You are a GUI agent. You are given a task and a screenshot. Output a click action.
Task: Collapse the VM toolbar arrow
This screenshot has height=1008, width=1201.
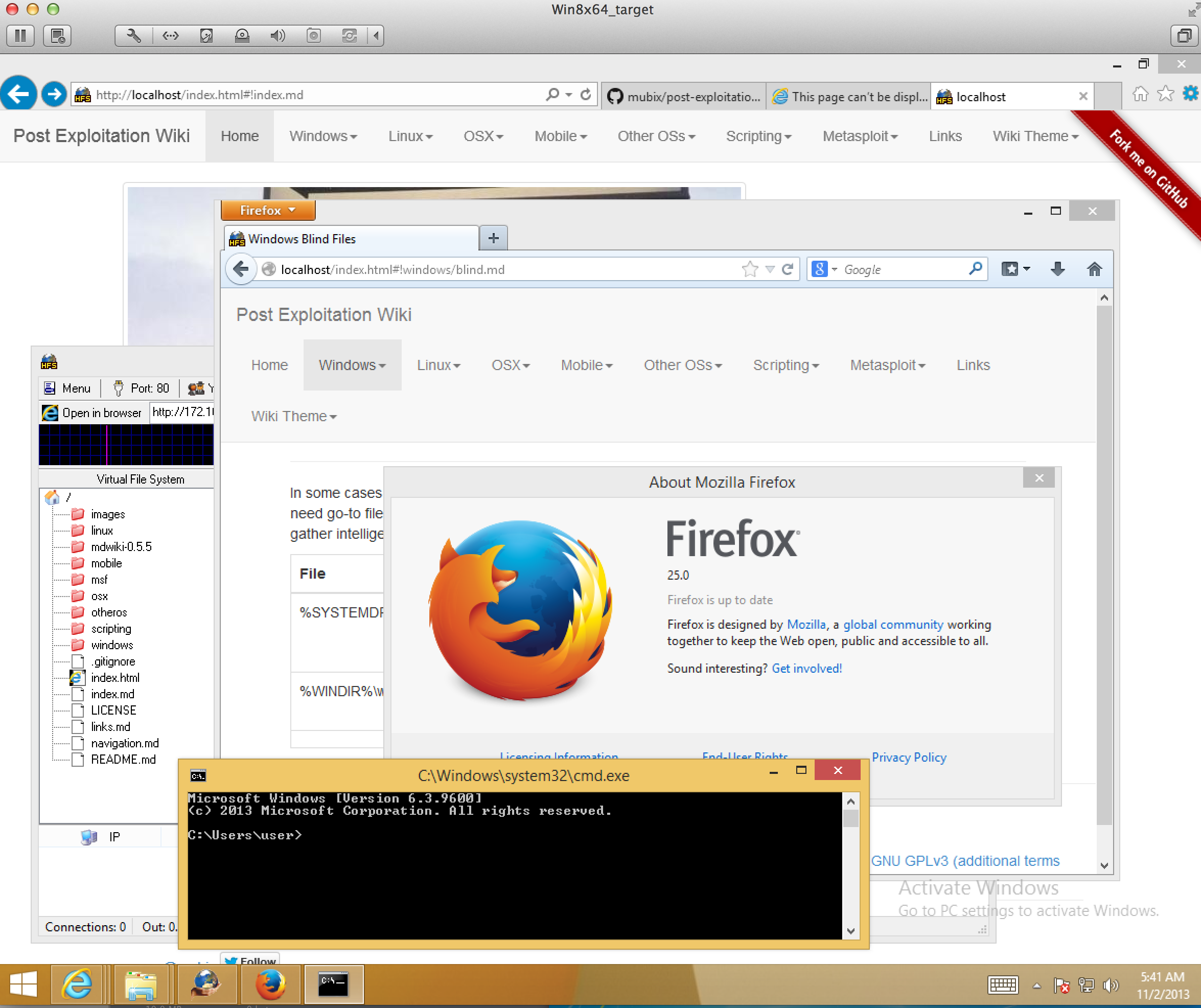coord(376,35)
